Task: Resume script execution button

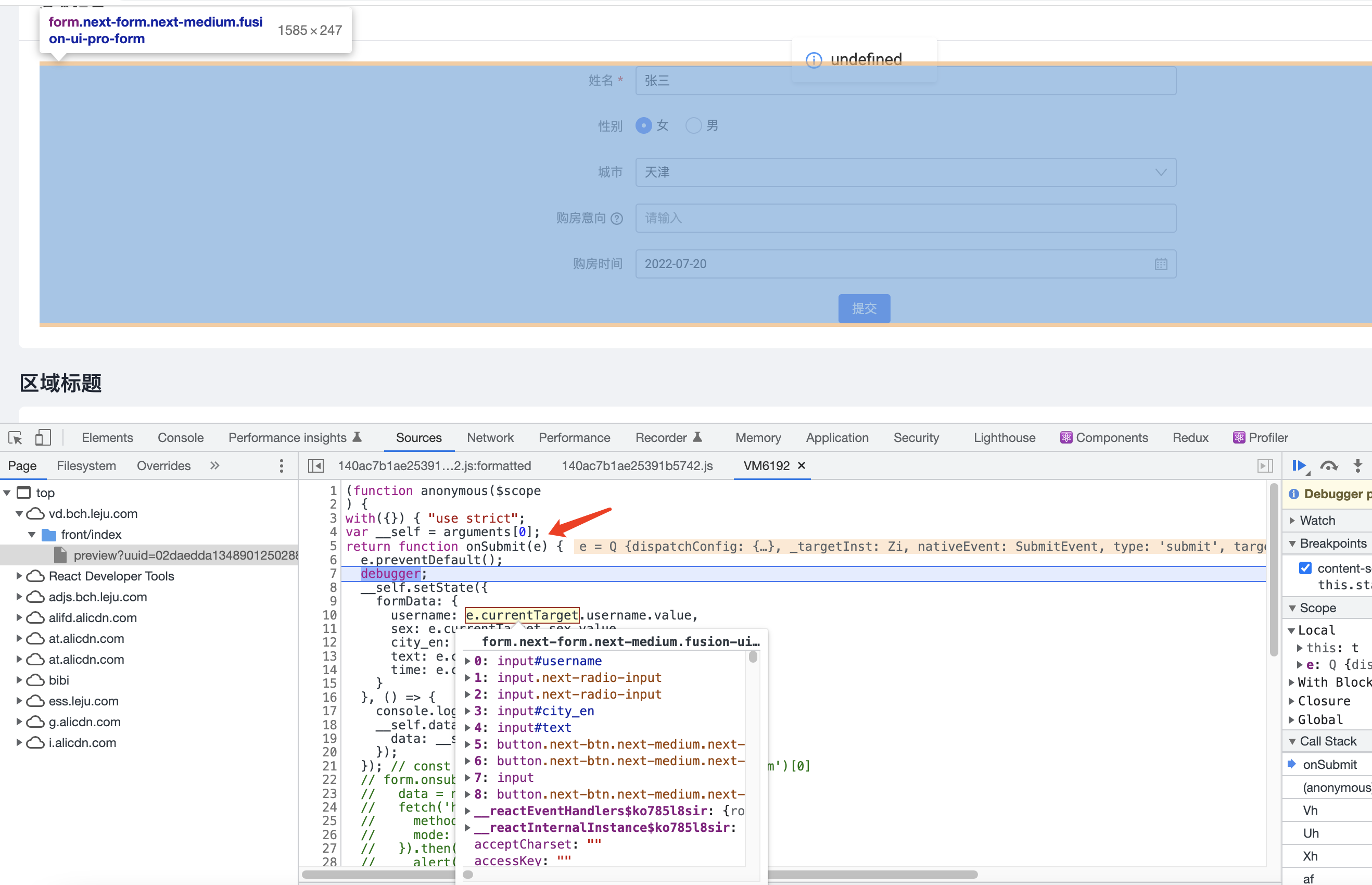Action: [1300, 466]
